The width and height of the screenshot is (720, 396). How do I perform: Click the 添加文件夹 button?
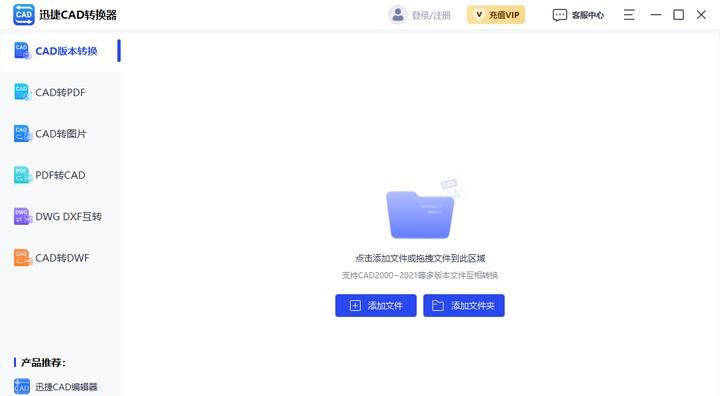coord(464,305)
